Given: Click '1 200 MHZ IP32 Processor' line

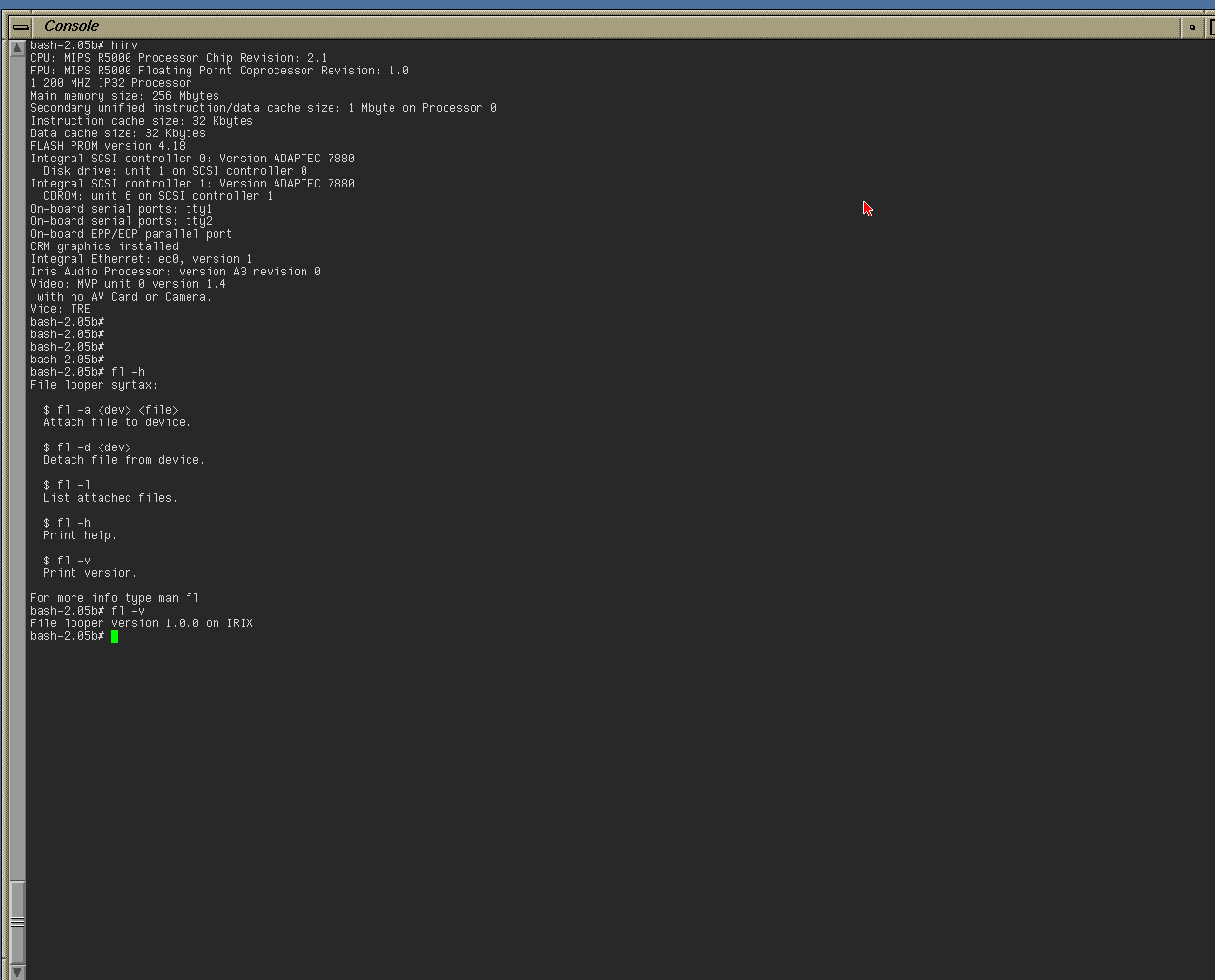Looking at the screenshot, I should [x=111, y=83].
